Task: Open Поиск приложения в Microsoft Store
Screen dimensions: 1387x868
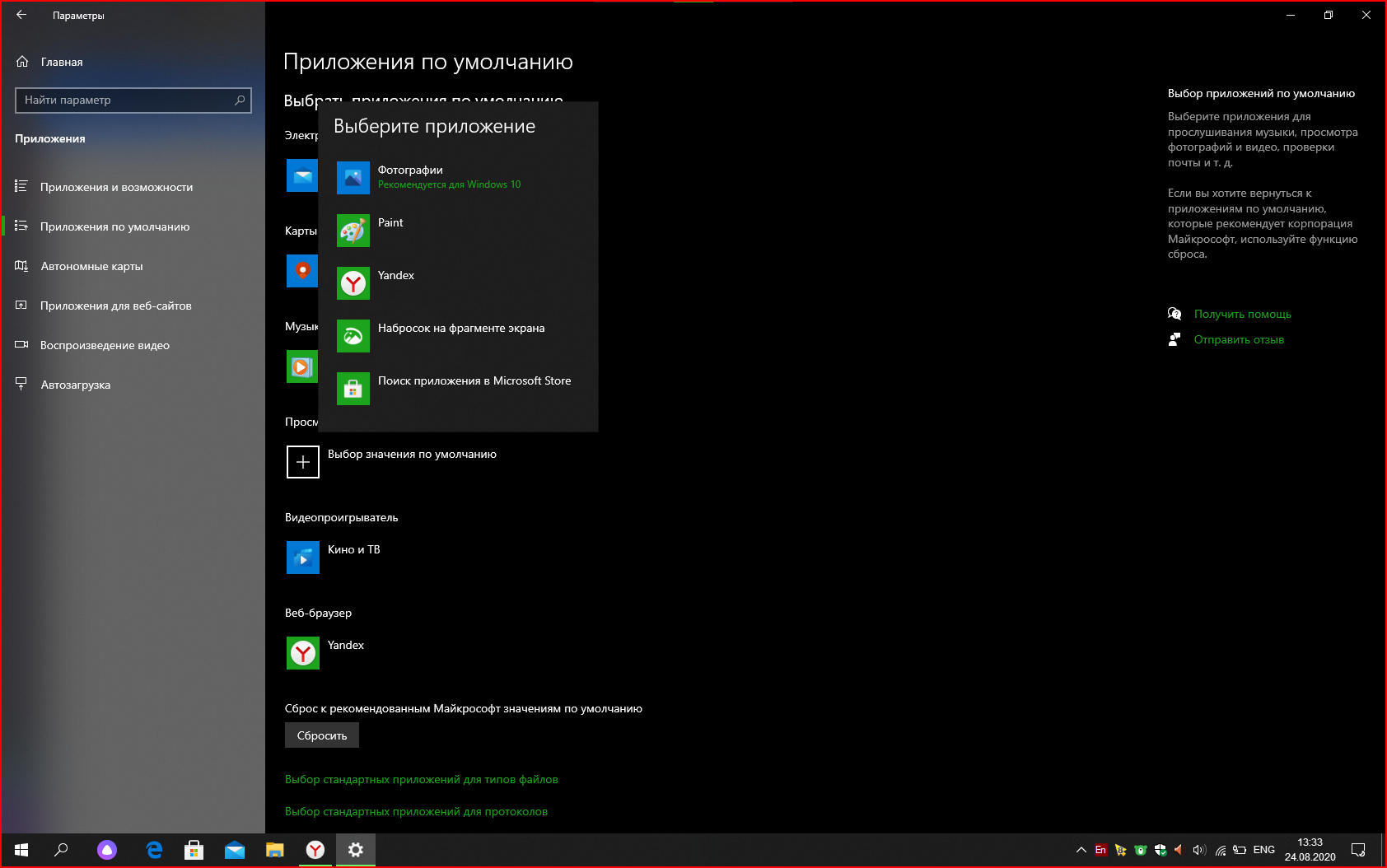Action: point(458,388)
